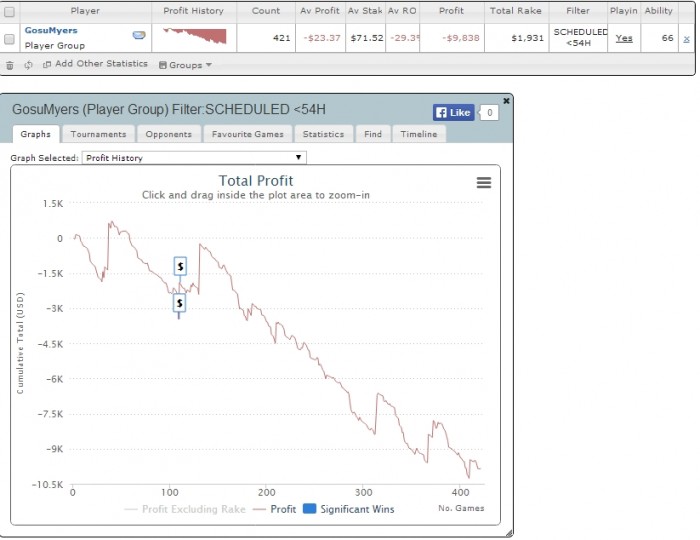Switch to the Favourite Games tab
Image resolution: width=700 pixels, height=540 pixels.
tap(248, 134)
